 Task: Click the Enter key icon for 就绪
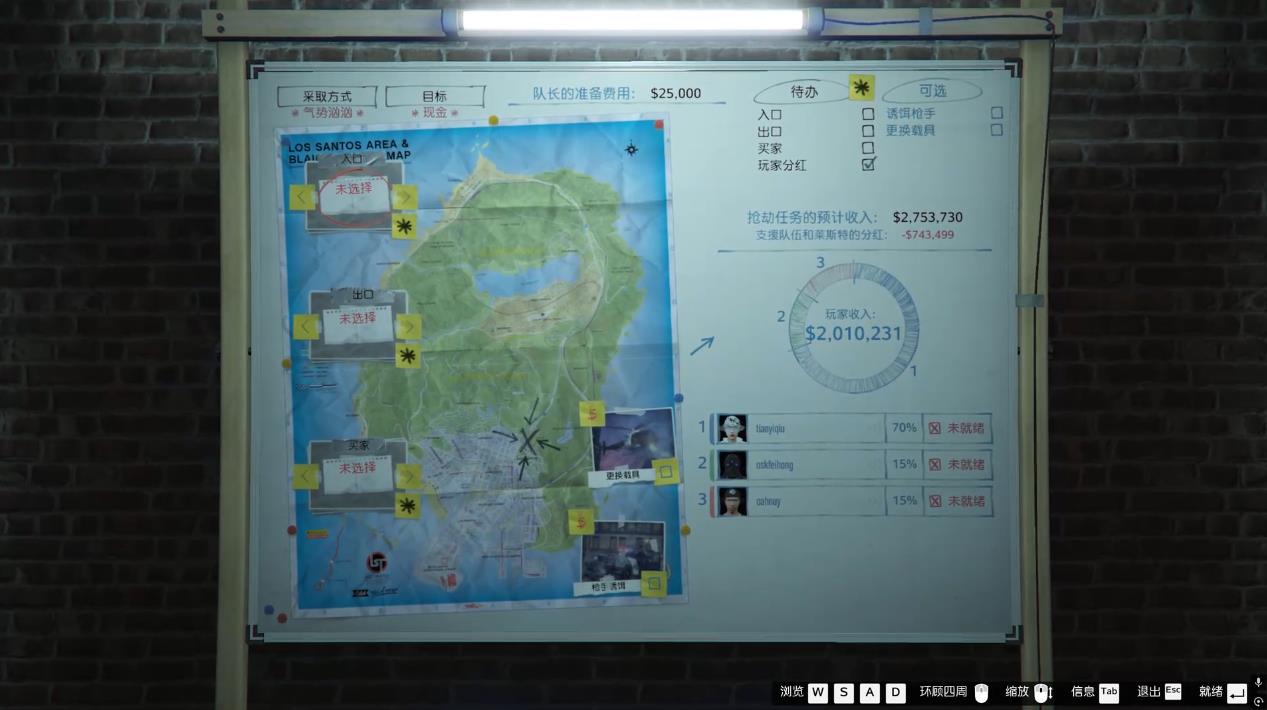click(x=1237, y=692)
